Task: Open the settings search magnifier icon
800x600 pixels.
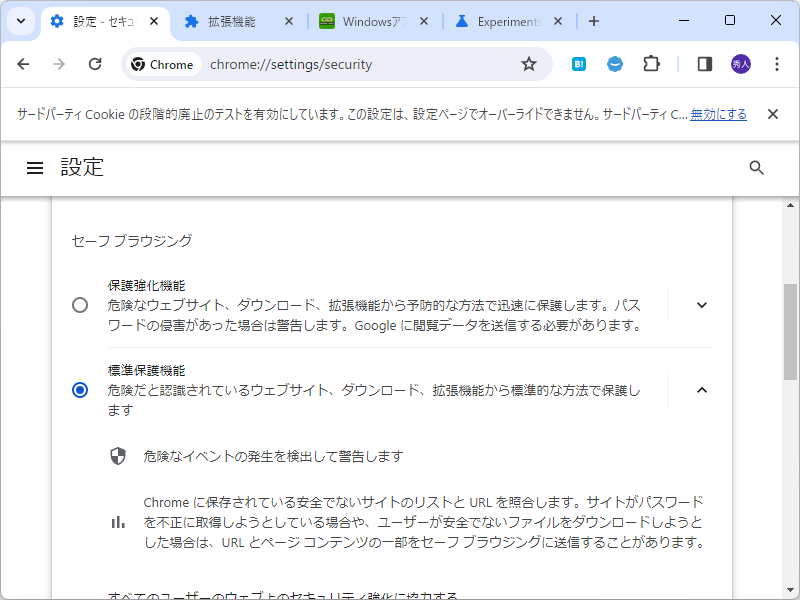Action: point(756,168)
